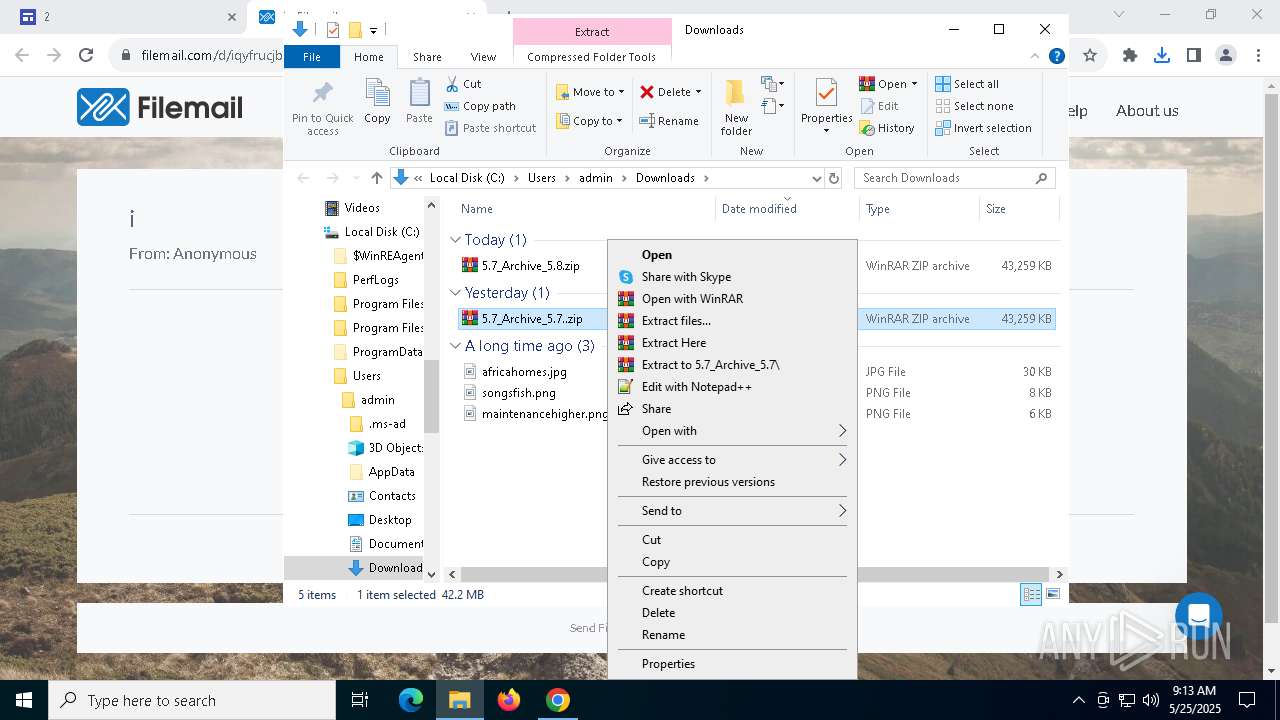Click the Search Downloads field
This screenshot has width=1280, height=720.
(955, 178)
